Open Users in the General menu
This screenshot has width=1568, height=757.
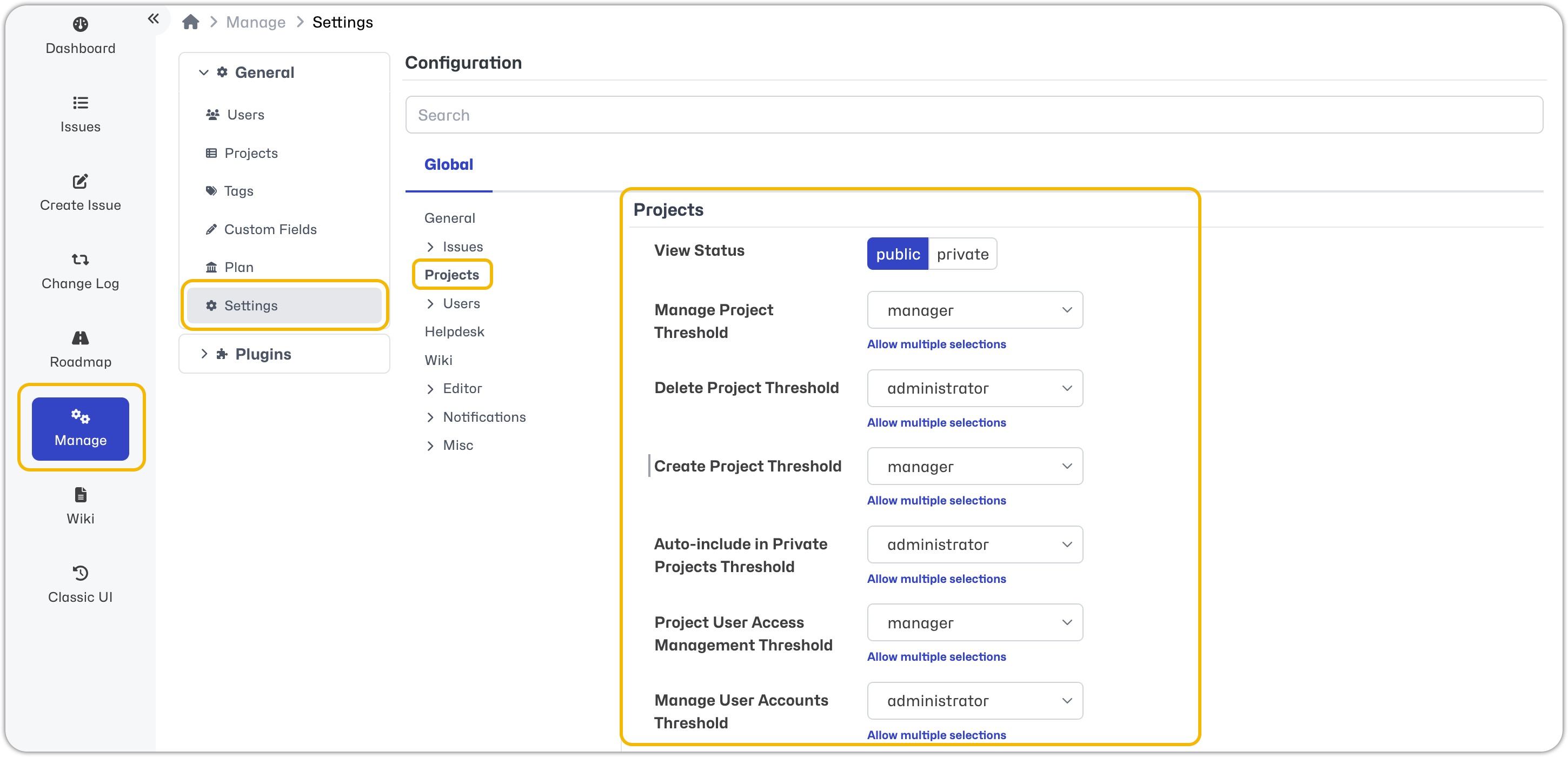tap(246, 115)
